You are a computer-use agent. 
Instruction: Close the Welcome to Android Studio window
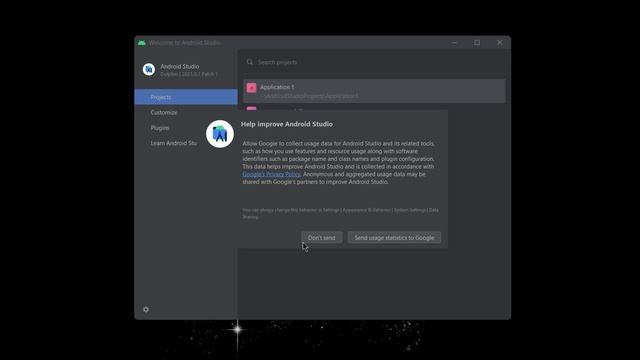500,42
